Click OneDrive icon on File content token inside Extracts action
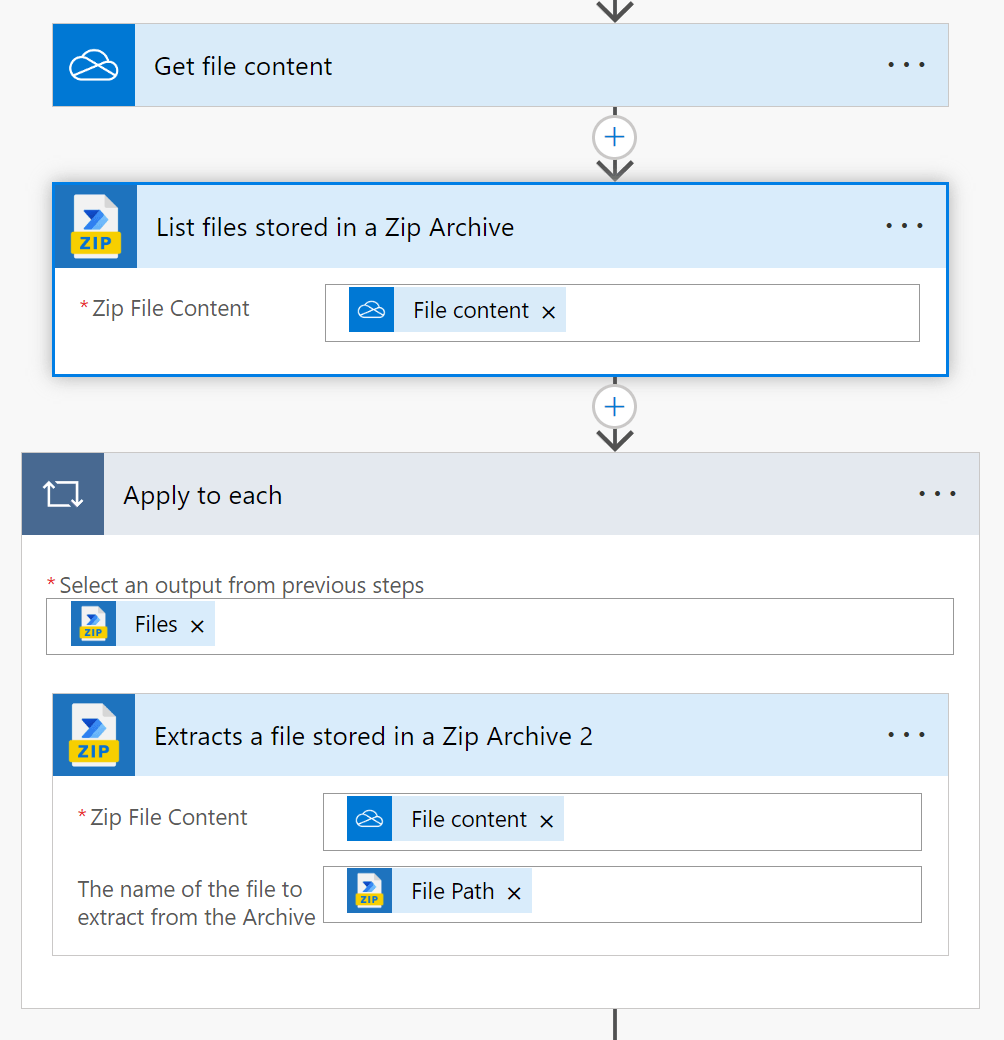The width and height of the screenshot is (1004, 1040). tap(369, 818)
